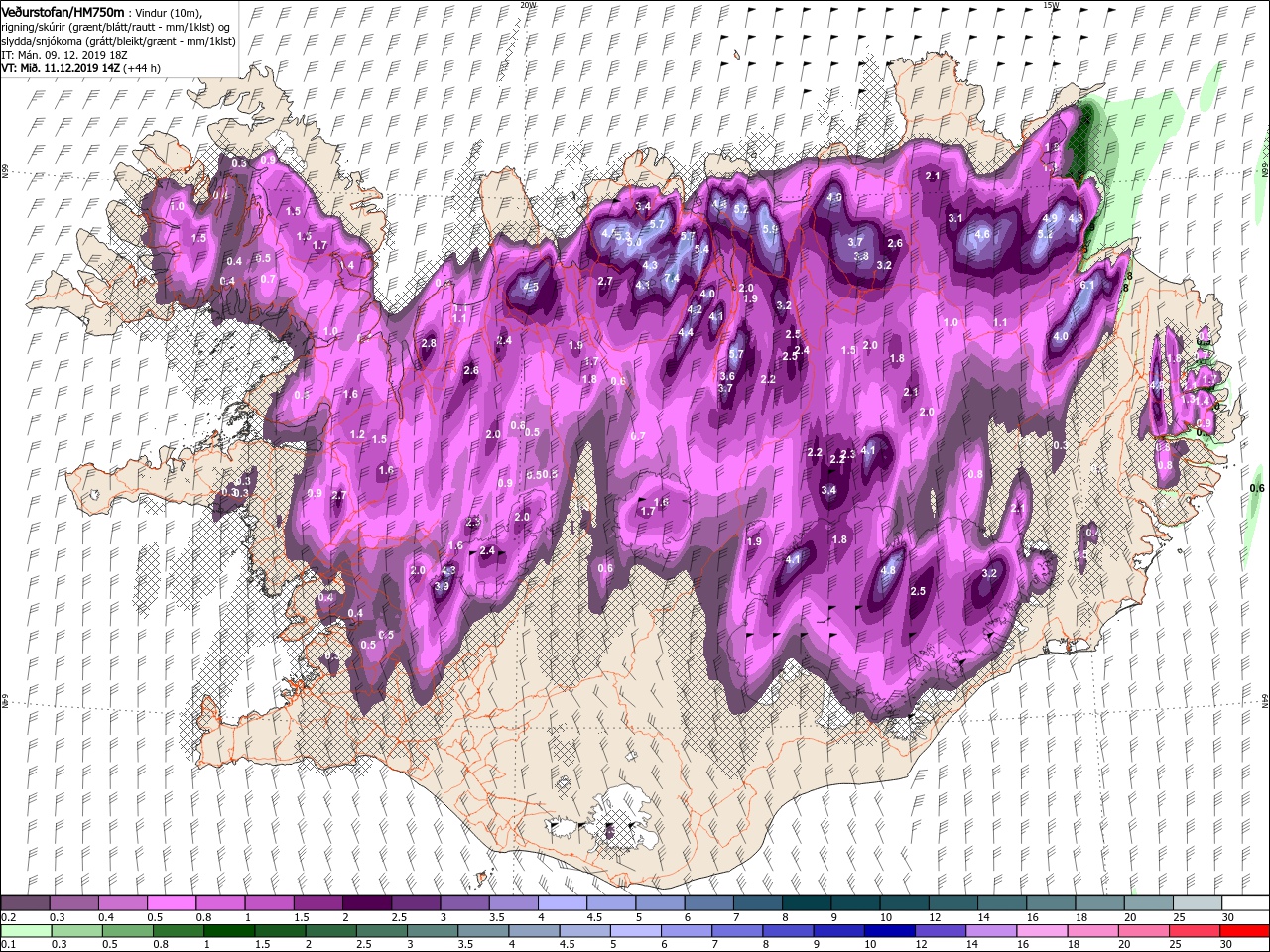Click the pale green first swatch in lower legend
This screenshot has width=1270, height=952.
tap(25, 931)
